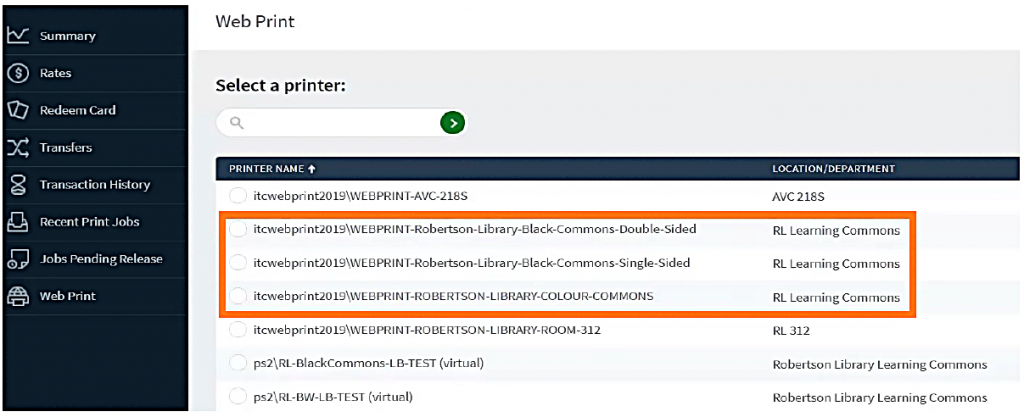Select the LIBRARY-ROOM-312 printer radio button
The width and height of the screenshot is (1024, 417).
pyautogui.click(x=238, y=329)
